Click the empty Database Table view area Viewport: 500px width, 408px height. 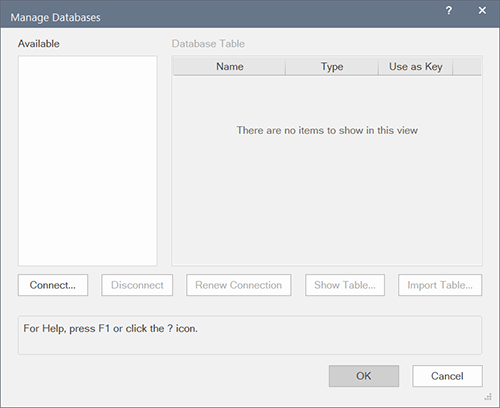(327, 170)
